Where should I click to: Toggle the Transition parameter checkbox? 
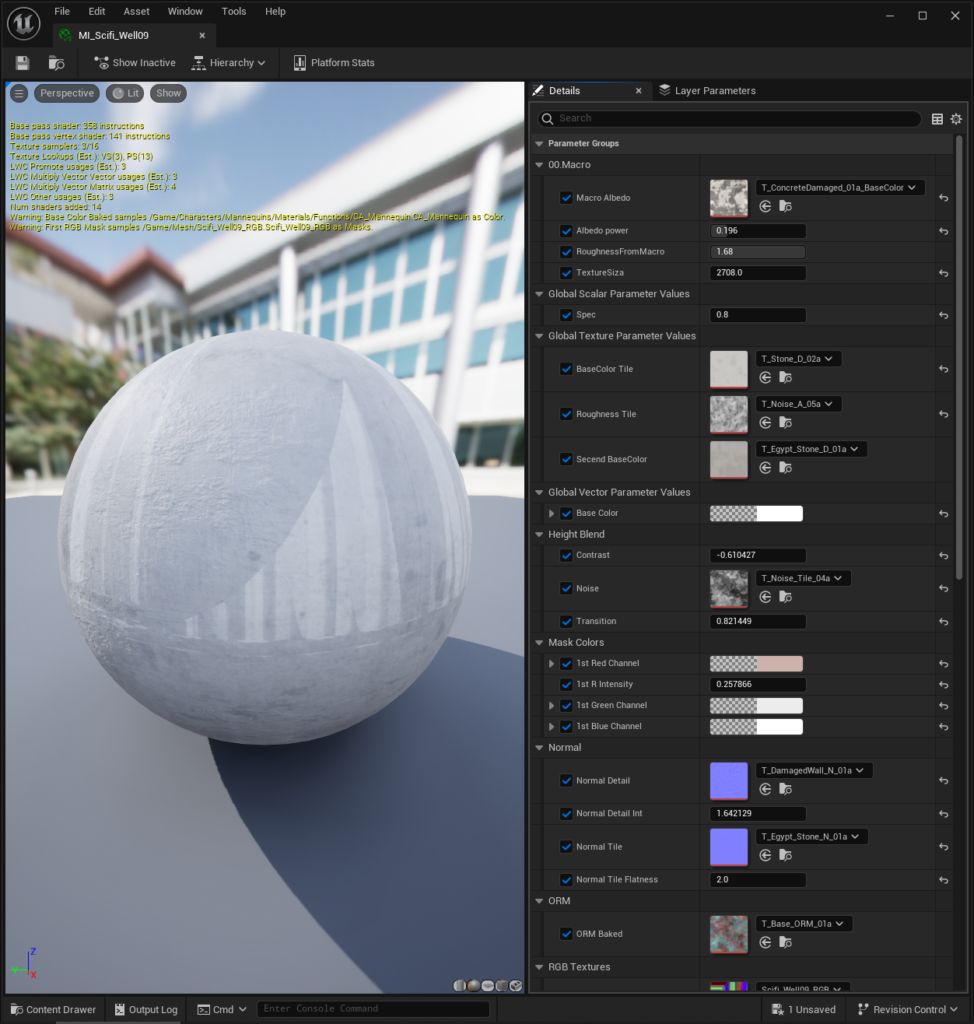(566, 621)
